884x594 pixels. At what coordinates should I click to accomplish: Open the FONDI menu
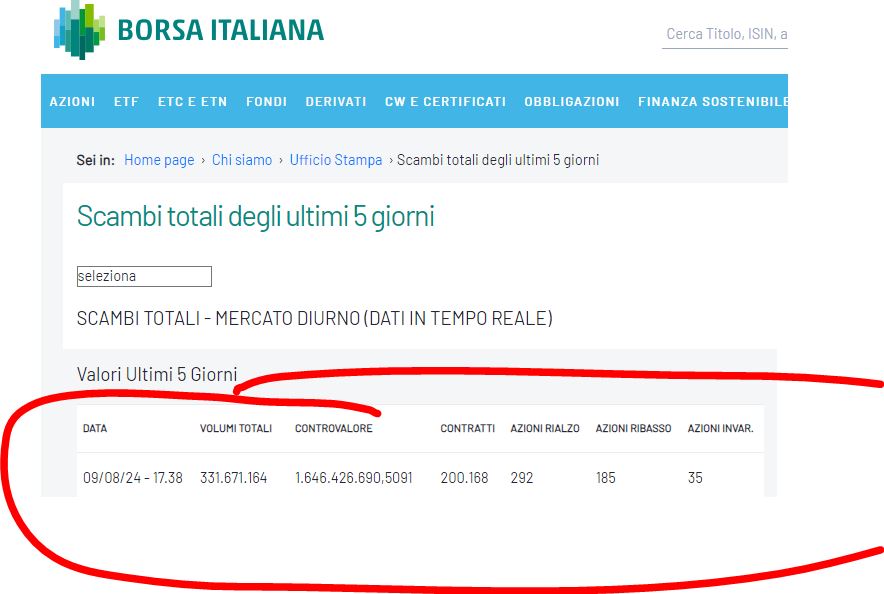tap(266, 101)
